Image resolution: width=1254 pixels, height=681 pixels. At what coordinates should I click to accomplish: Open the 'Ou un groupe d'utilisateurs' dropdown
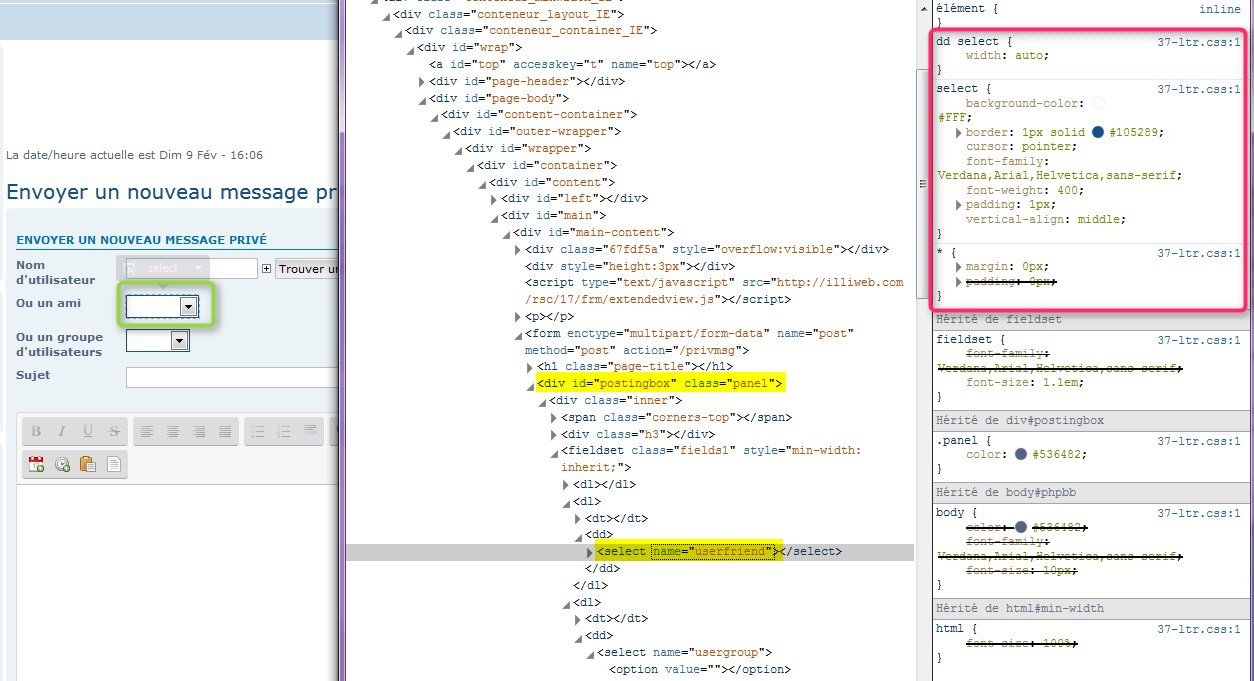pyautogui.click(x=158, y=341)
